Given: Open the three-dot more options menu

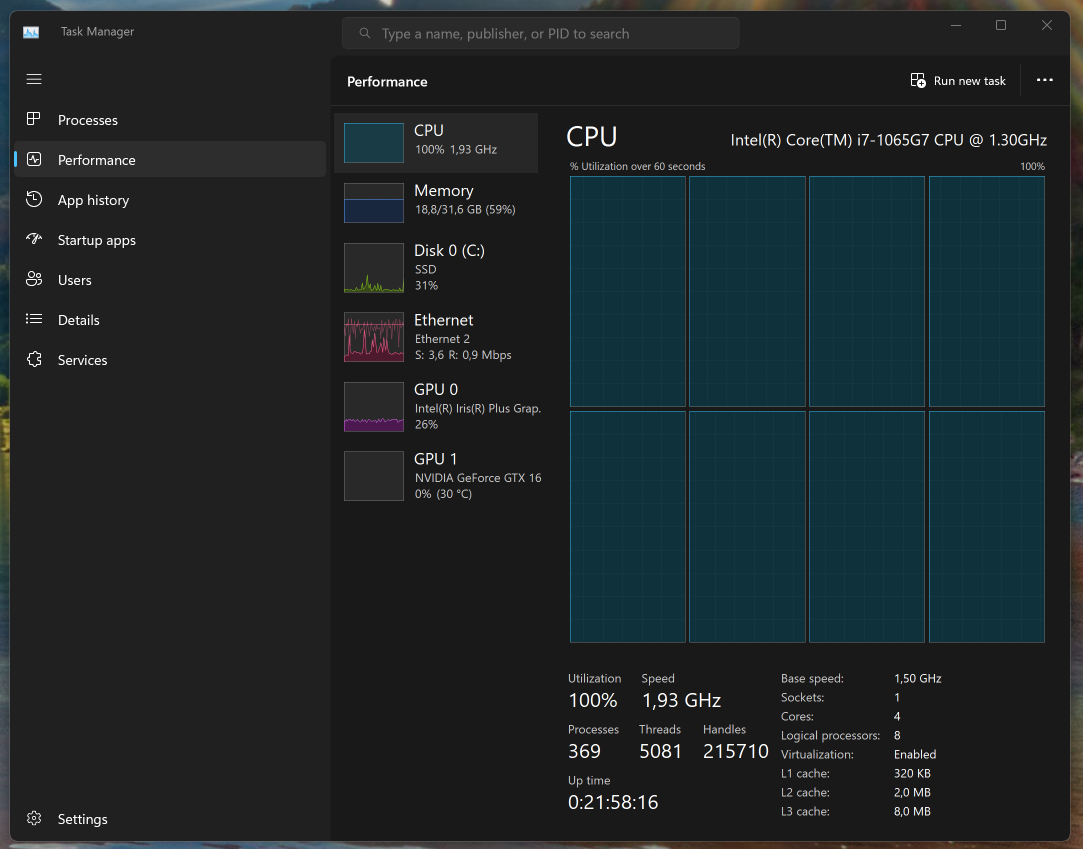Looking at the screenshot, I should coord(1044,81).
